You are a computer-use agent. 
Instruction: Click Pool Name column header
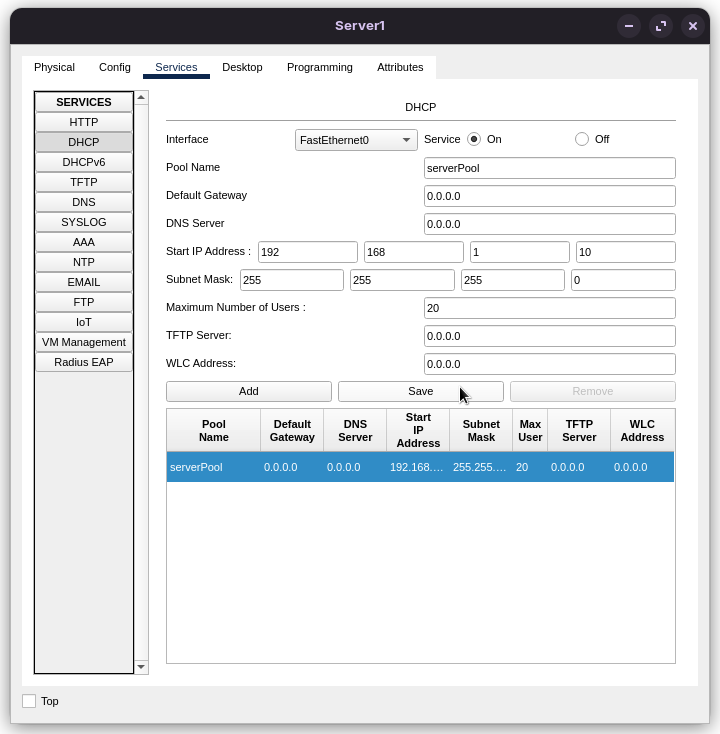213,431
